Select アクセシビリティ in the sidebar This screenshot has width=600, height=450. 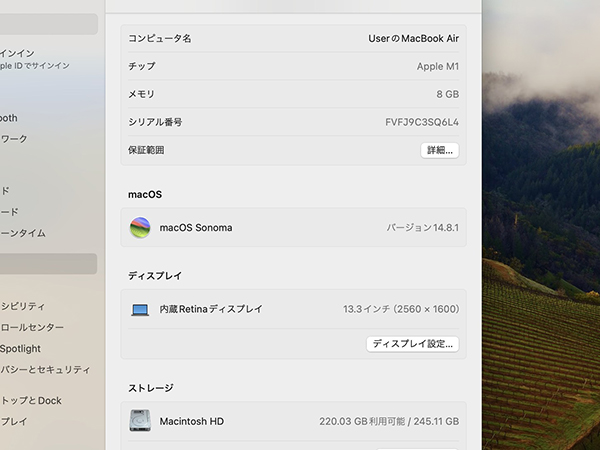[22, 306]
